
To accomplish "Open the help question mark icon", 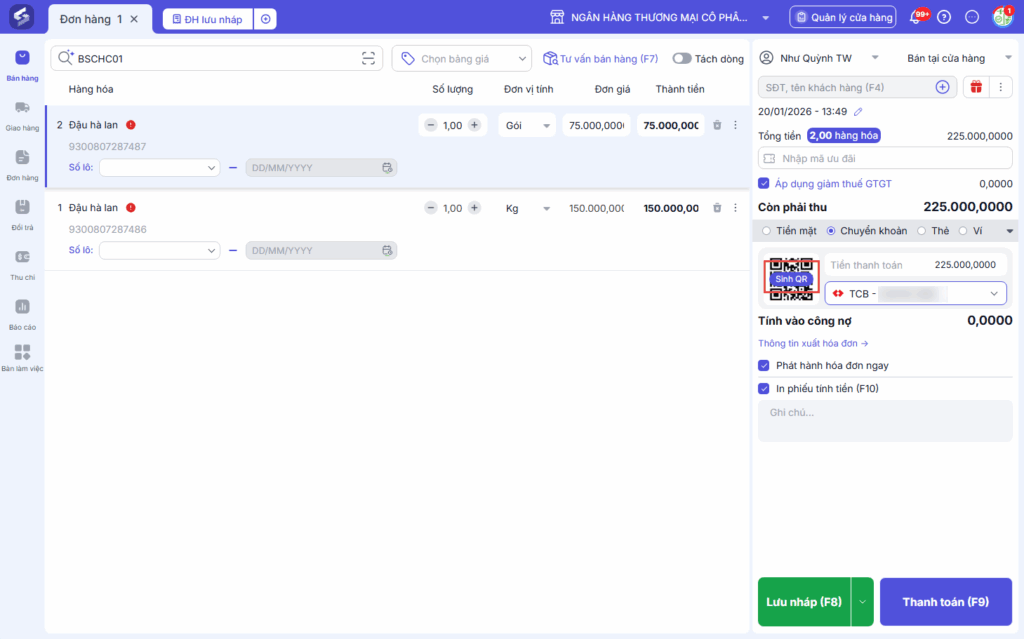I will (944, 18).
